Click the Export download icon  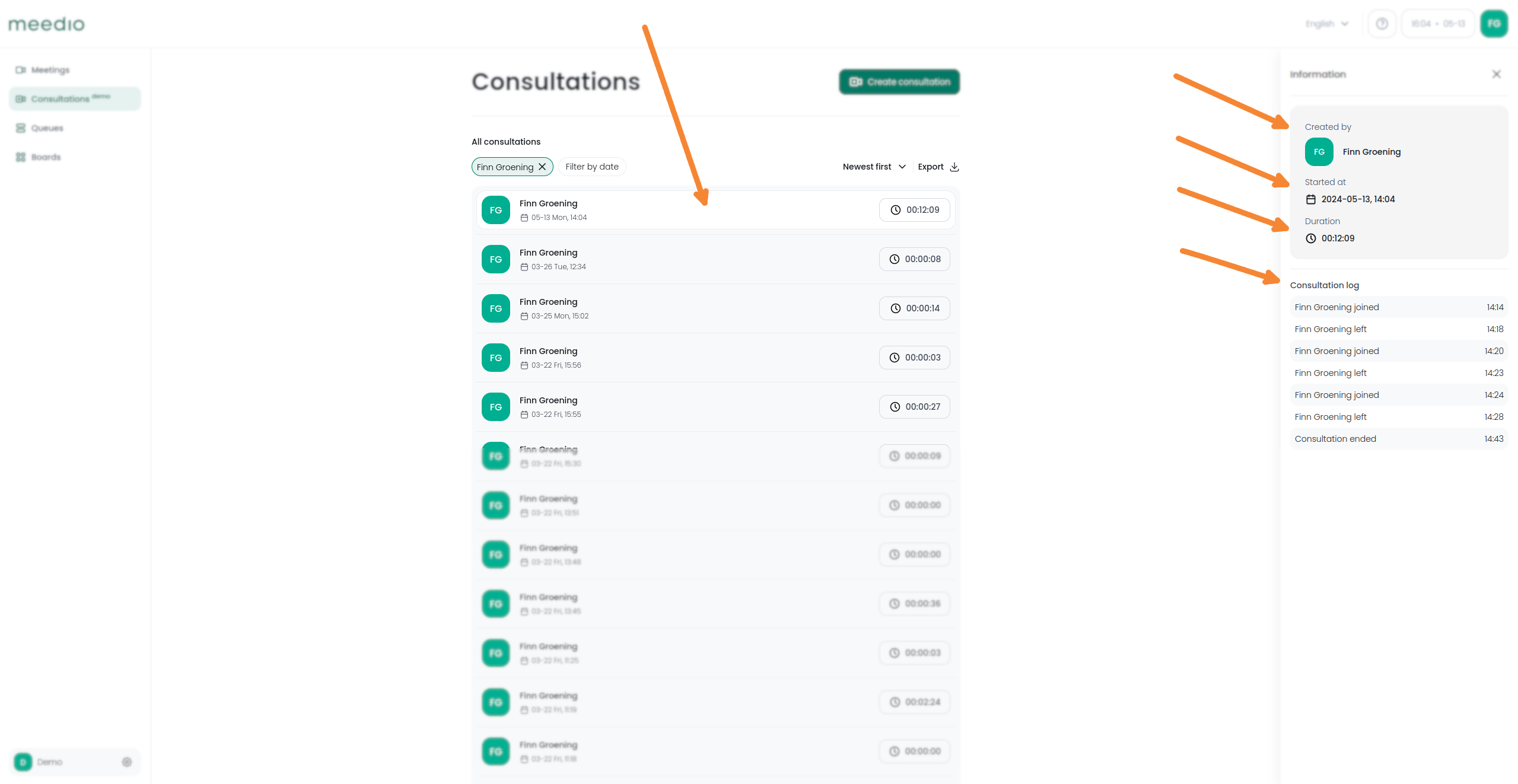coord(954,167)
